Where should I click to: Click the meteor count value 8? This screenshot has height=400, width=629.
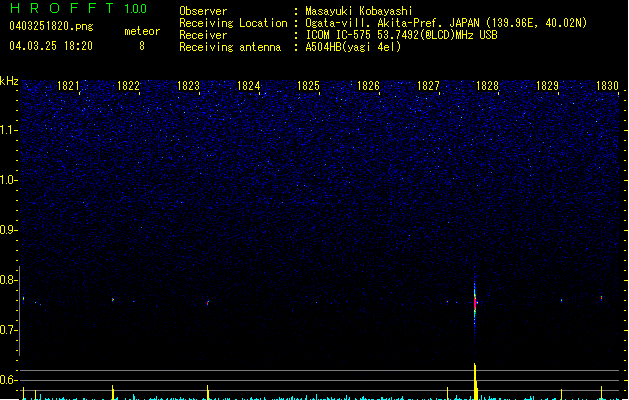pos(141,46)
